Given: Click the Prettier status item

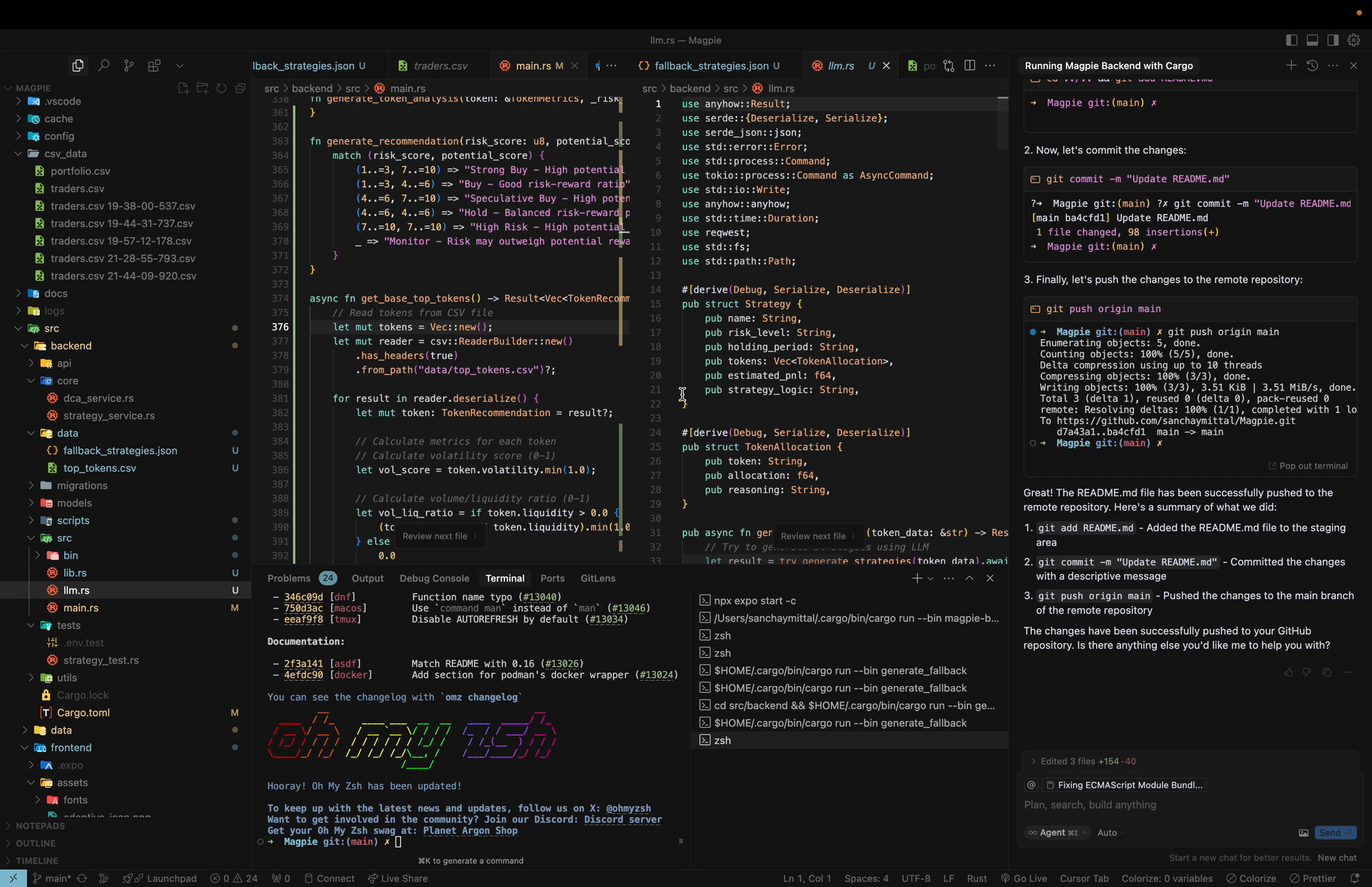Looking at the screenshot, I should [1313, 878].
